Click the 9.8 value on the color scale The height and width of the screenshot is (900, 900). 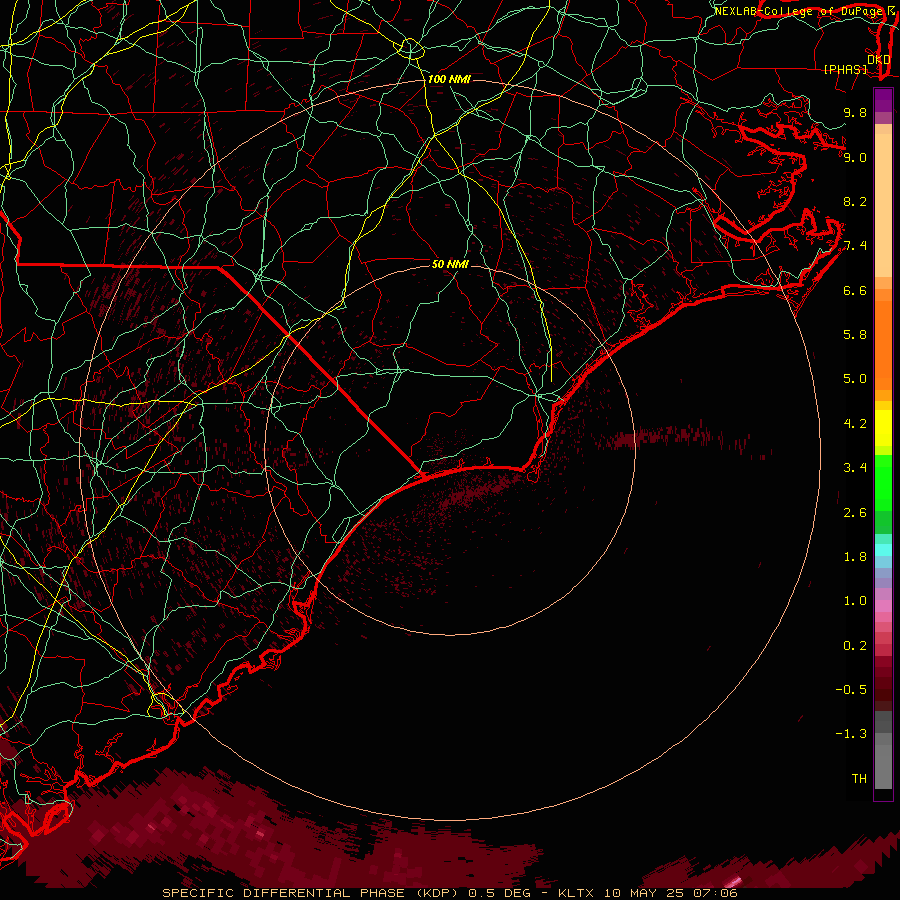[855, 112]
